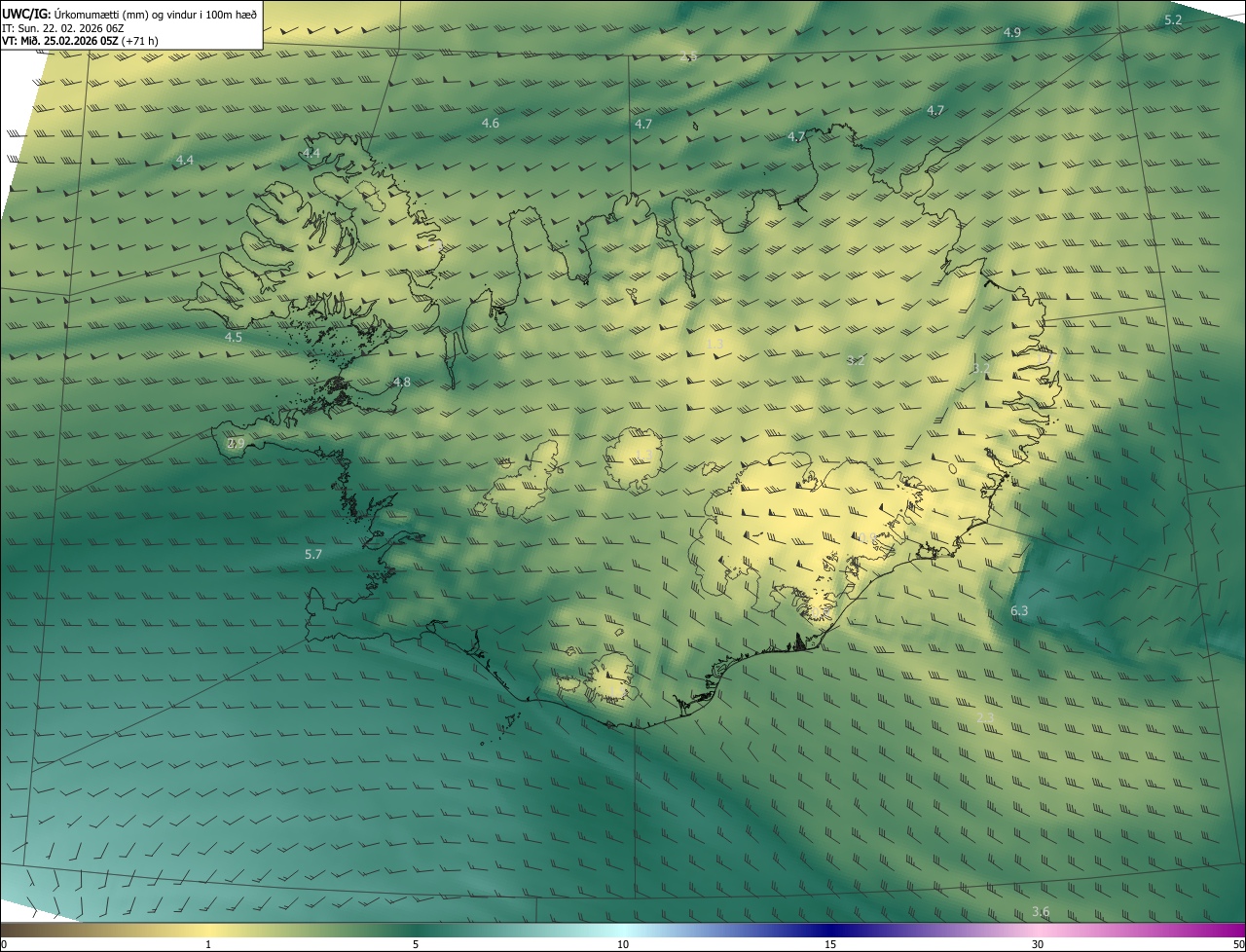Click the 3.6 value label on the map
Screen dimensions: 1246x952
pyautogui.click(x=1041, y=911)
